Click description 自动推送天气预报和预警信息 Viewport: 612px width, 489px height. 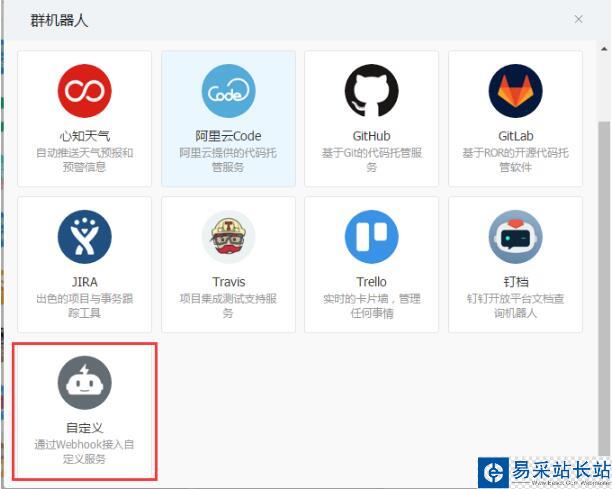click(x=84, y=160)
